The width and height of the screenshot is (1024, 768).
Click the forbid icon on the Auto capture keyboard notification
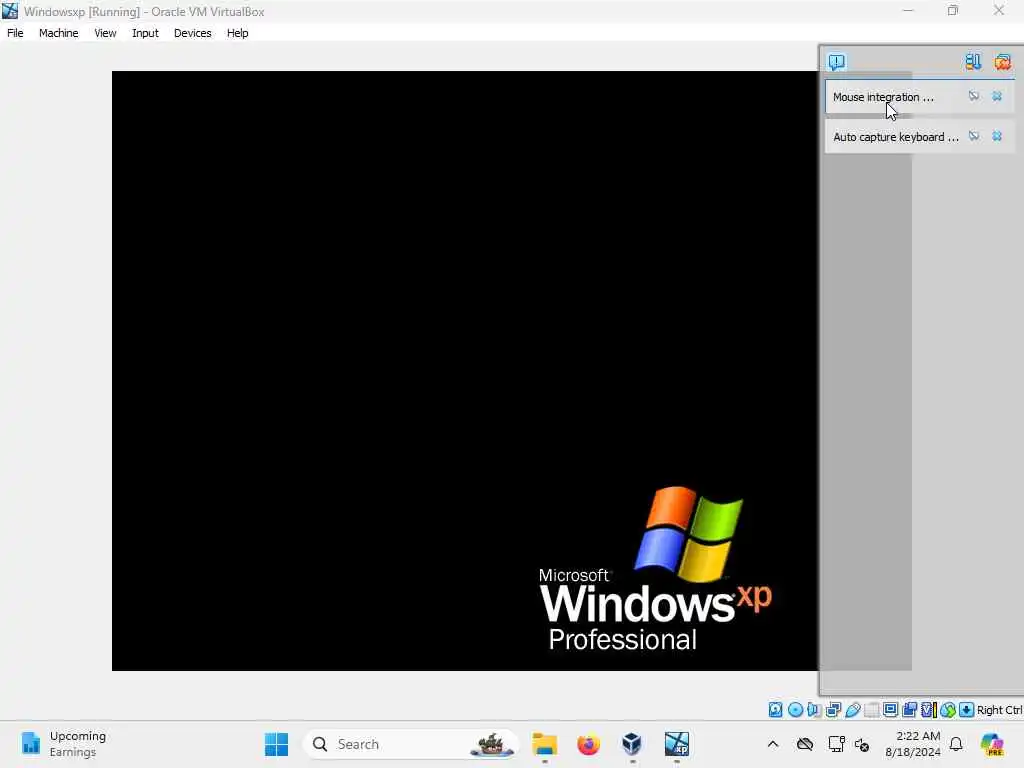pos(974,136)
